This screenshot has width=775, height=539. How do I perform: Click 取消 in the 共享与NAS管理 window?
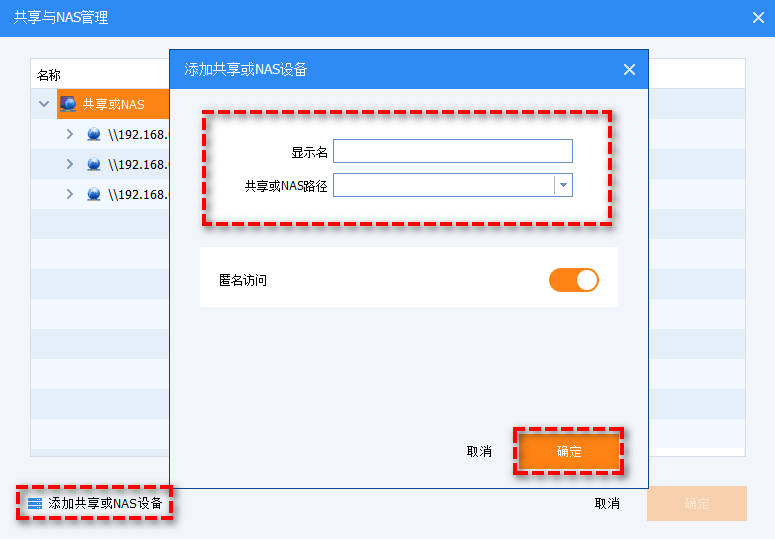point(607,503)
